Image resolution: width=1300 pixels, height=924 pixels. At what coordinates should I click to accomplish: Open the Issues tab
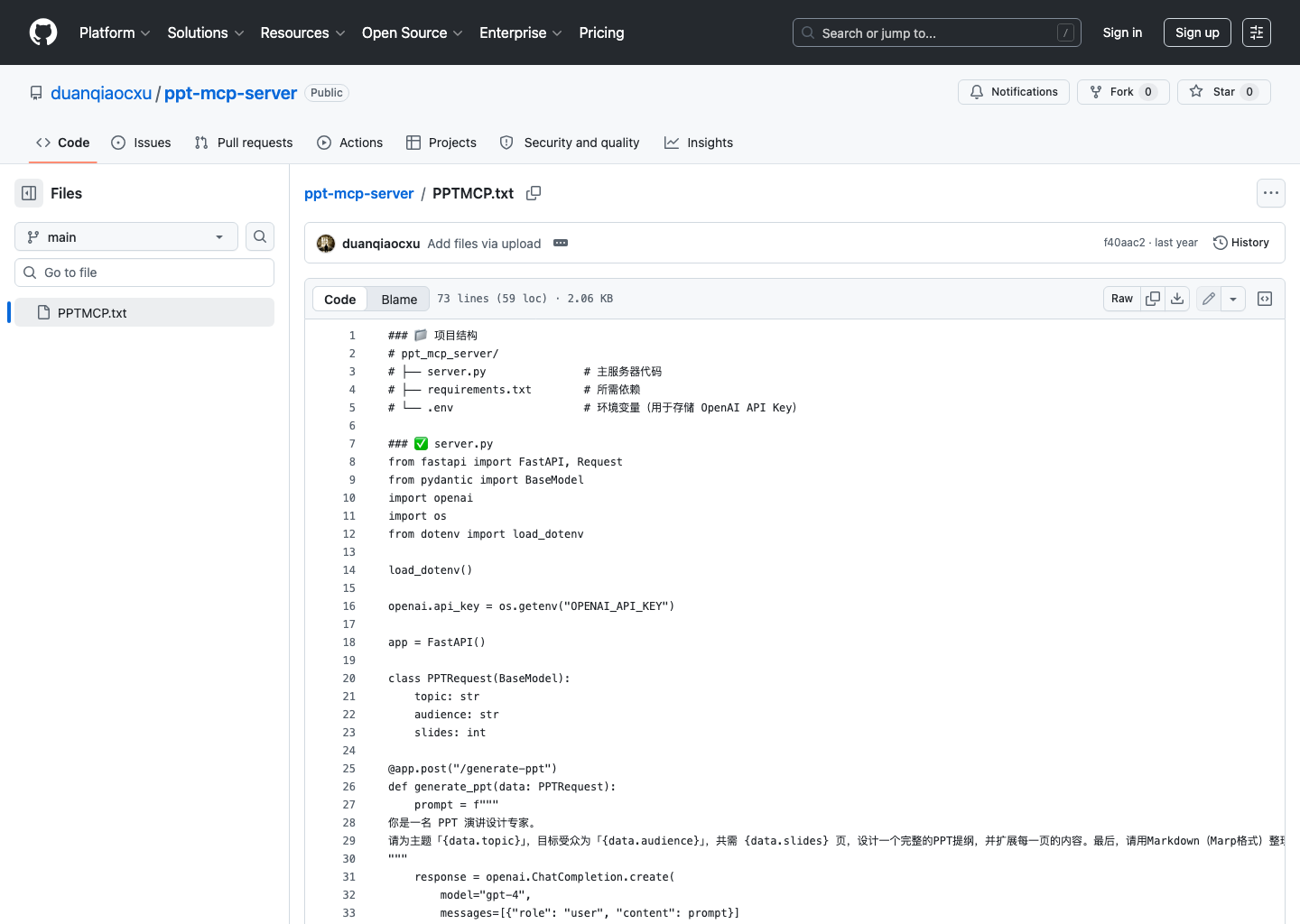141,143
